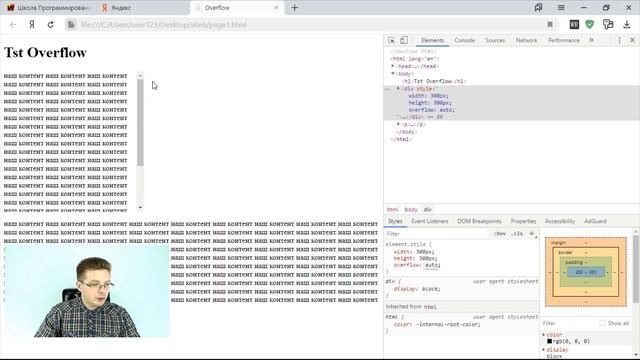Screen dimensions: 640x360
Task: Open Yandex home via the Я button
Action: click(x=32, y=24)
